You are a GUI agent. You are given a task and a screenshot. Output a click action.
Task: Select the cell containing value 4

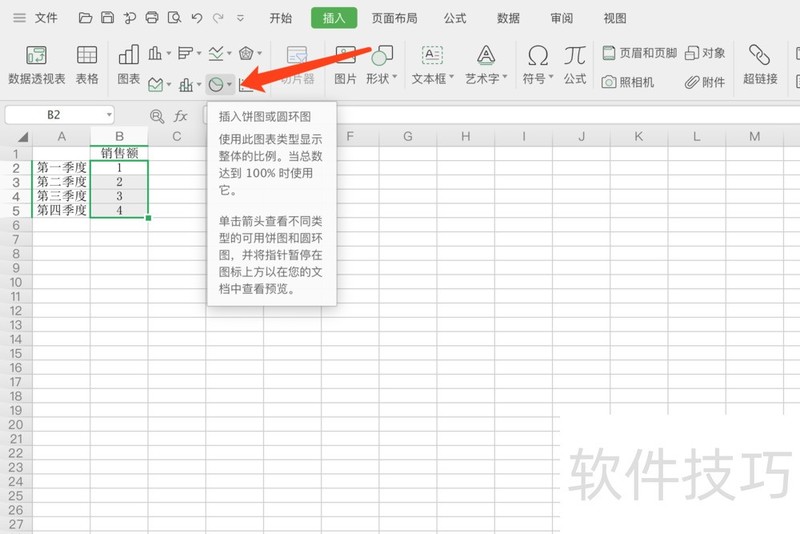point(119,210)
